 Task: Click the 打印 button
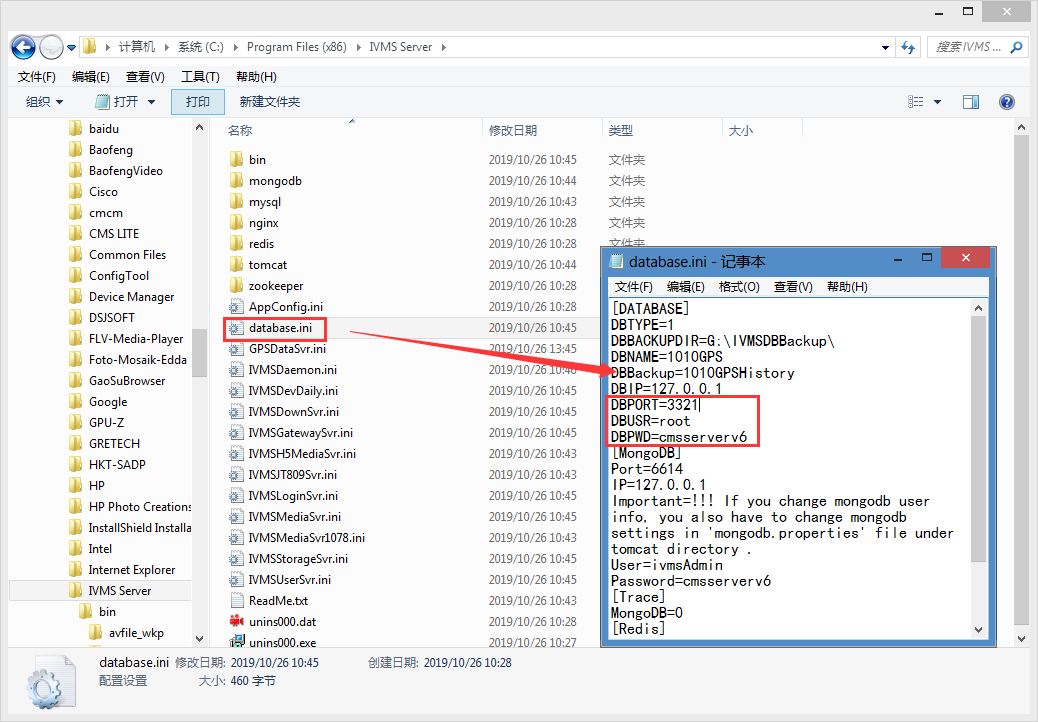197,102
